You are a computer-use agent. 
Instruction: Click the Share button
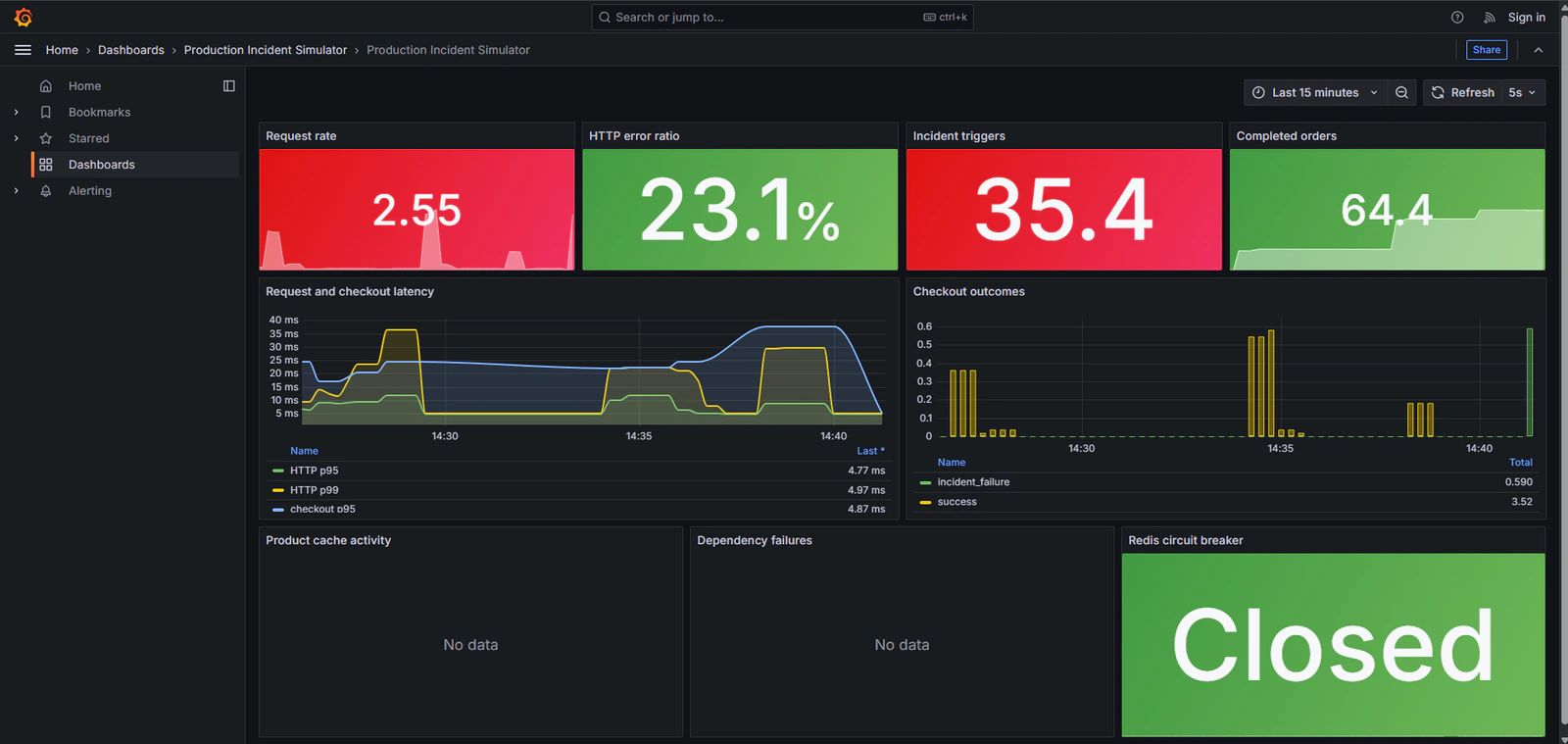(1487, 50)
